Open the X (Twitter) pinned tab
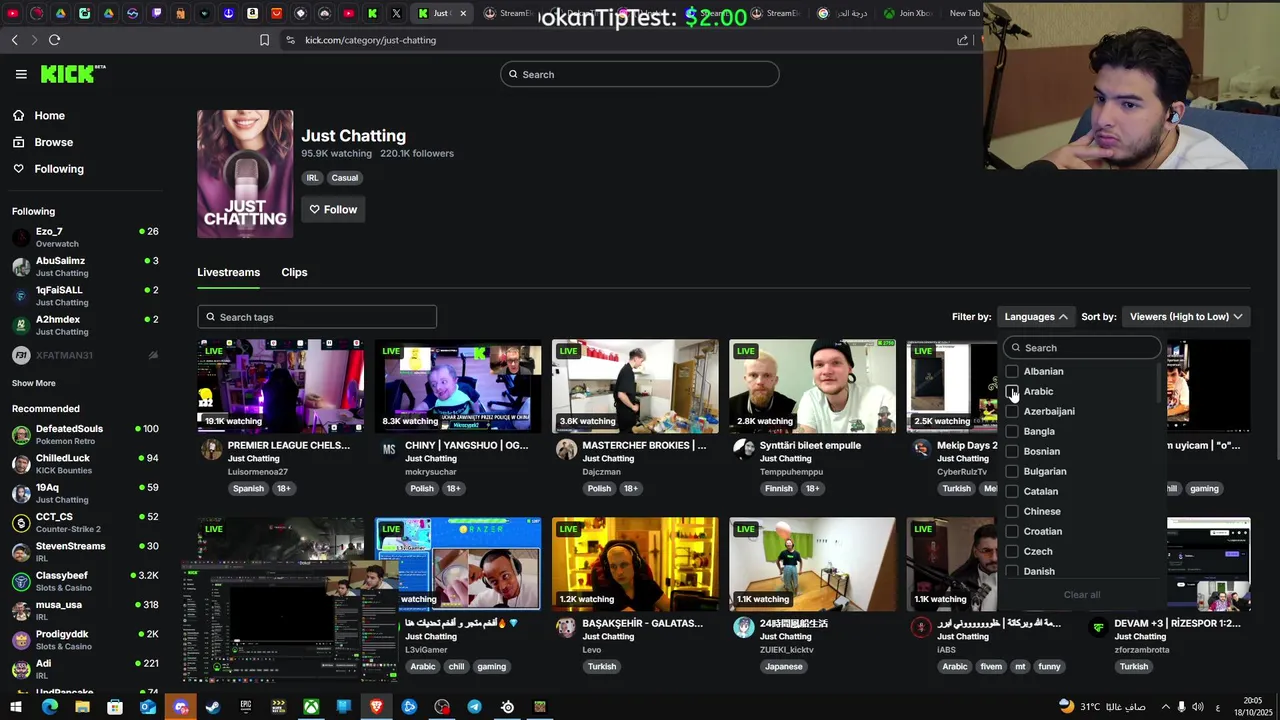Viewport: 1280px width, 720px height. (x=396, y=13)
